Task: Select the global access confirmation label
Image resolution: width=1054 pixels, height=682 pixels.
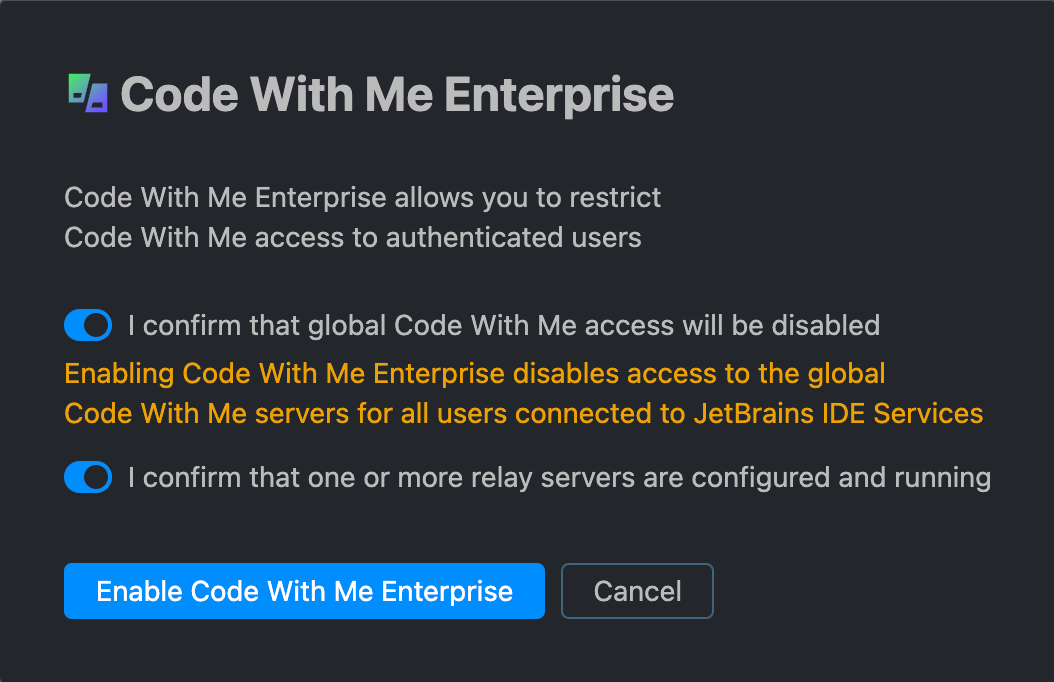Action: pyautogui.click(x=500, y=325)
